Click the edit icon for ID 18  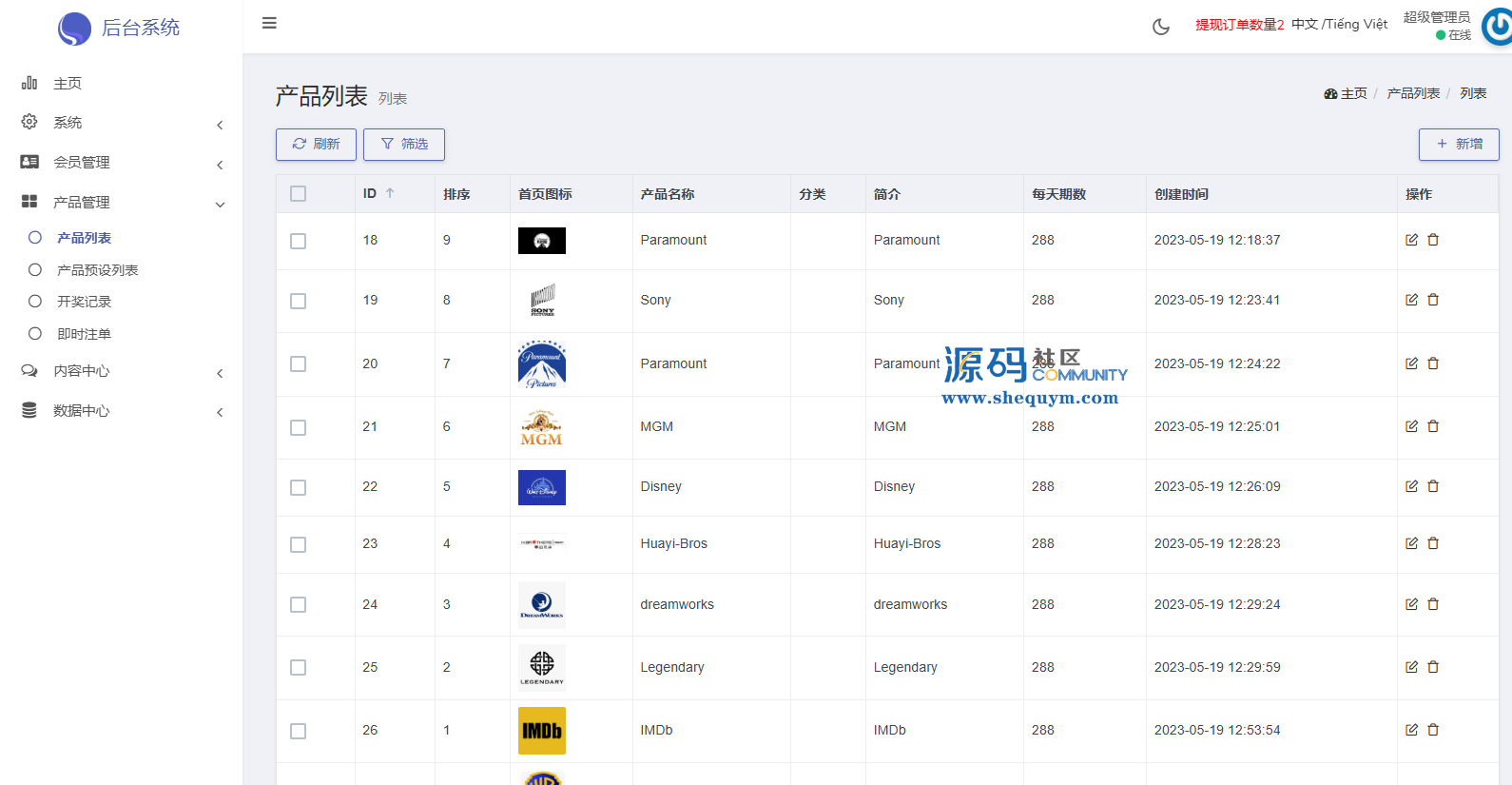1411,240
